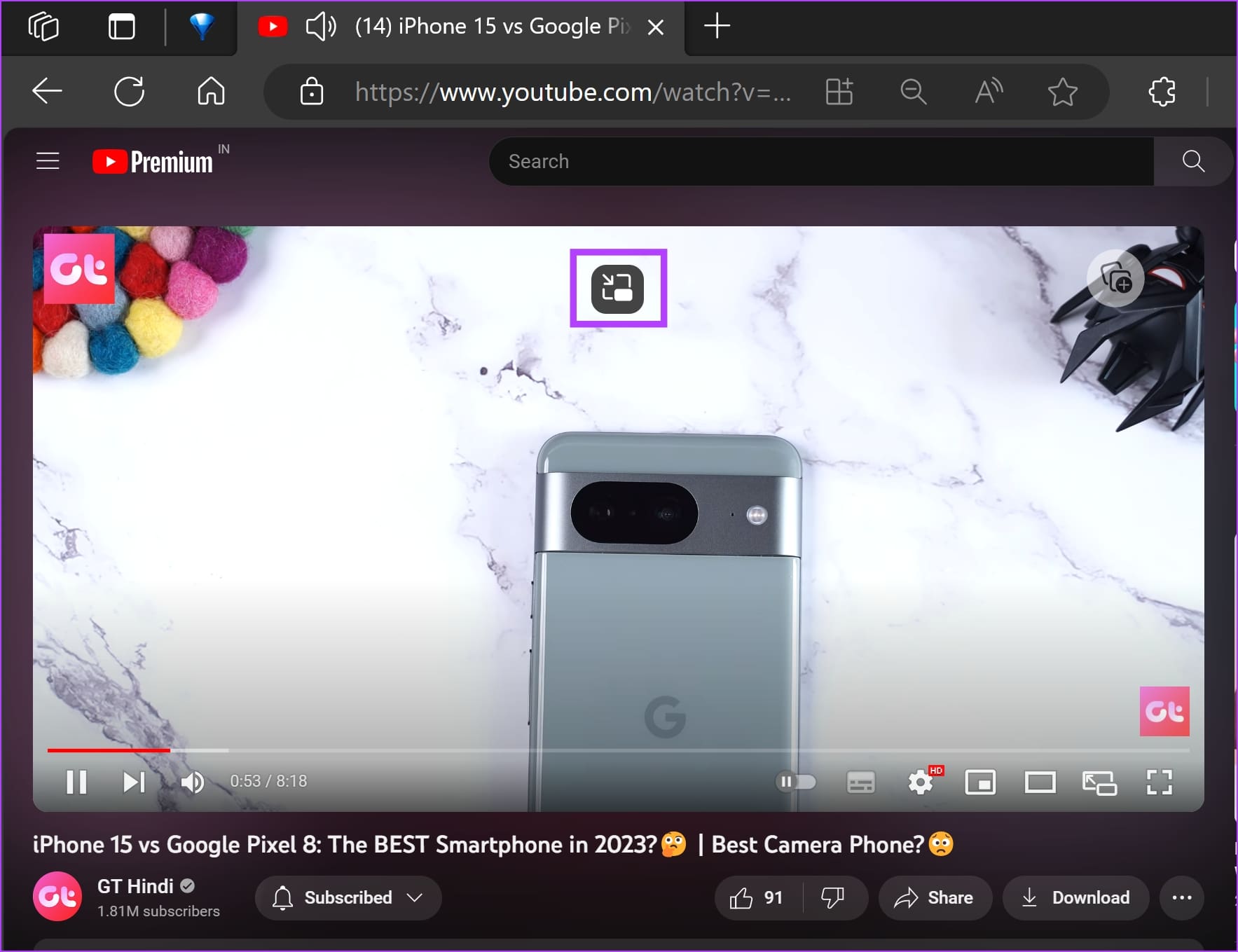Enable the miniplayer
Viewport: 1238px width, 952px height.
980,782
